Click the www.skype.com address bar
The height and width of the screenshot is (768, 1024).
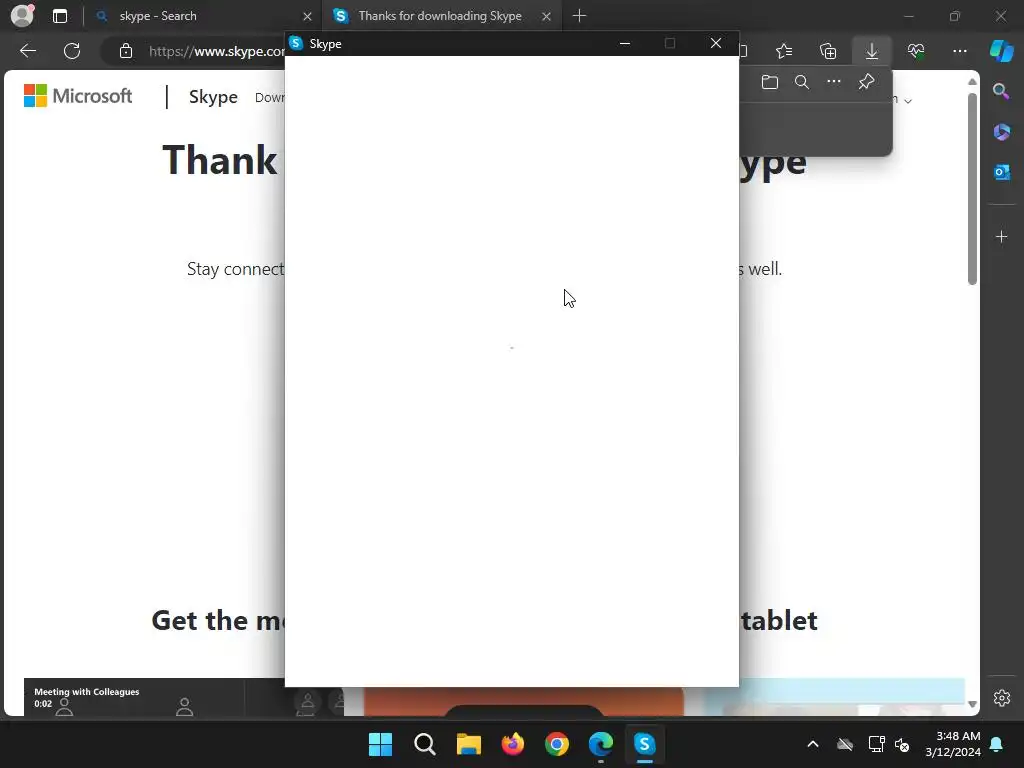216,51
